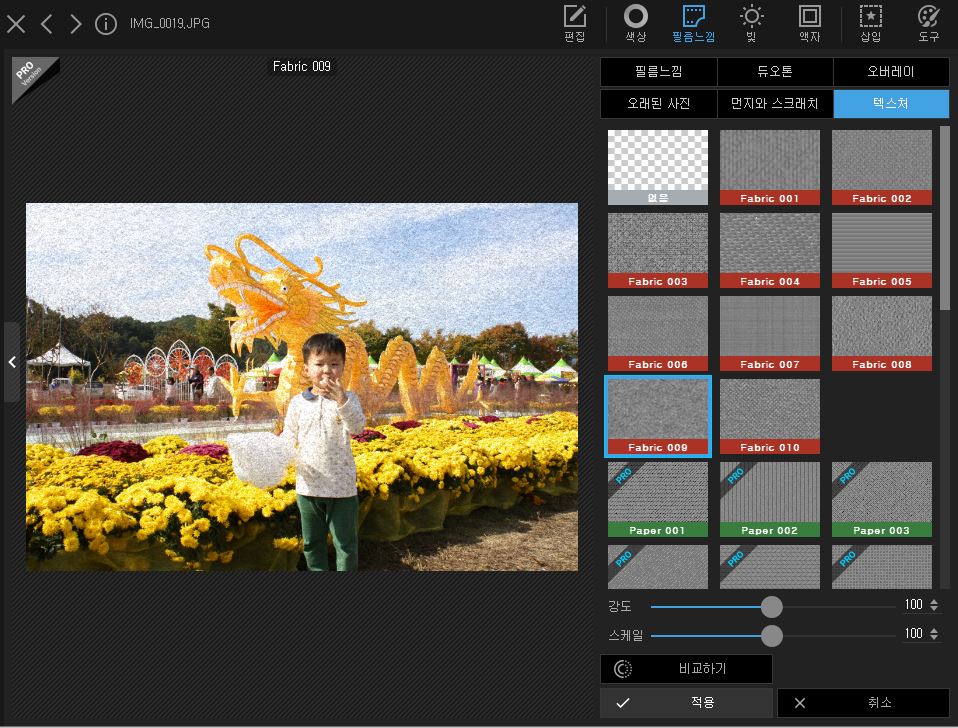Screen dimensions: 958x728
Task: Click the IMG_0019.JPG file name
Action: (170, 24)
